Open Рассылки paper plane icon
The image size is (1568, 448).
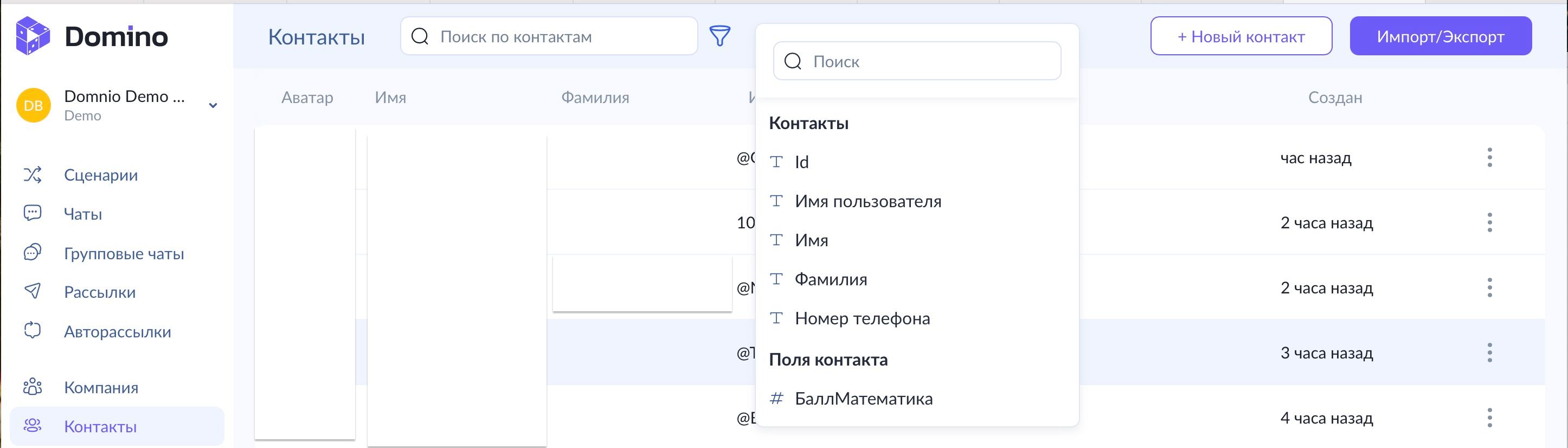pyautogui.click(x=33, y=292)
